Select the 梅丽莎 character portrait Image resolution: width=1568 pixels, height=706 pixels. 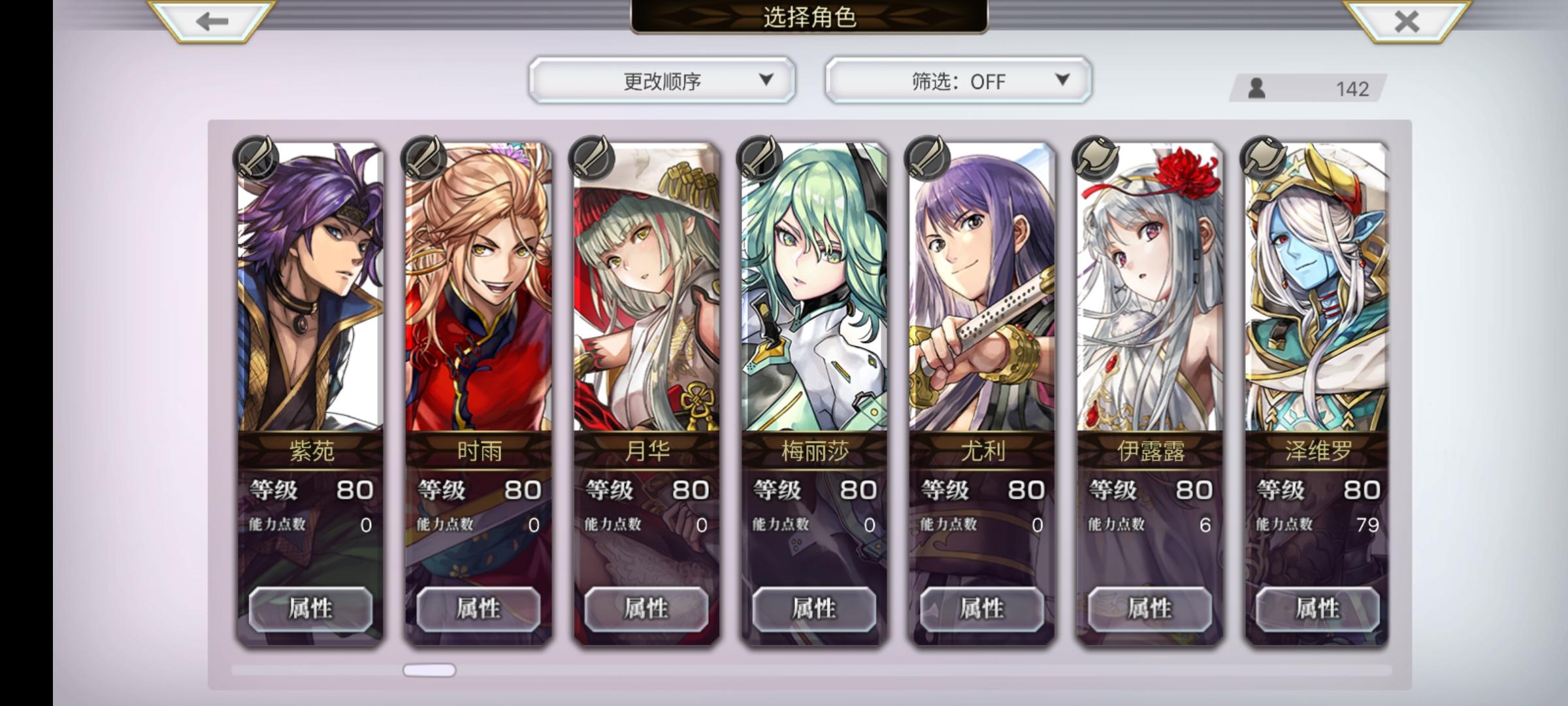tap(814, 288)
